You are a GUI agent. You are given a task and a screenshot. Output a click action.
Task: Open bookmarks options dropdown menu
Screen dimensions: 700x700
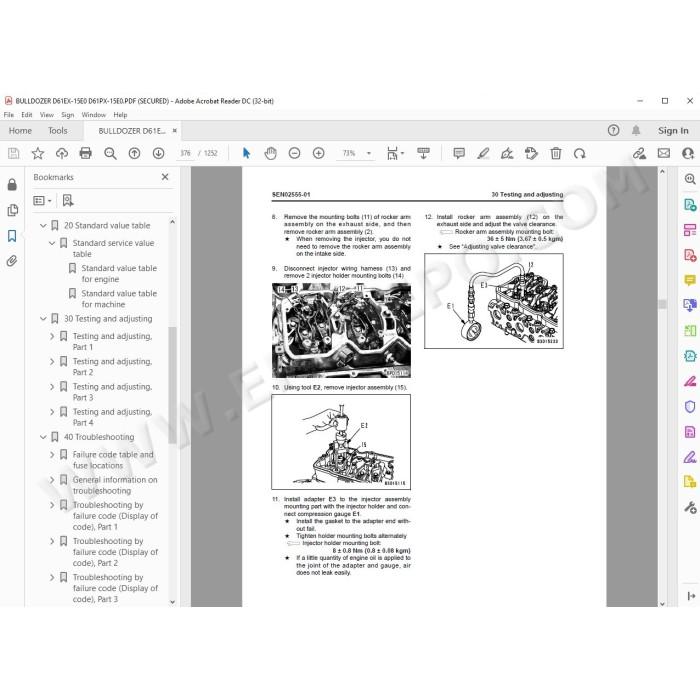42,200
